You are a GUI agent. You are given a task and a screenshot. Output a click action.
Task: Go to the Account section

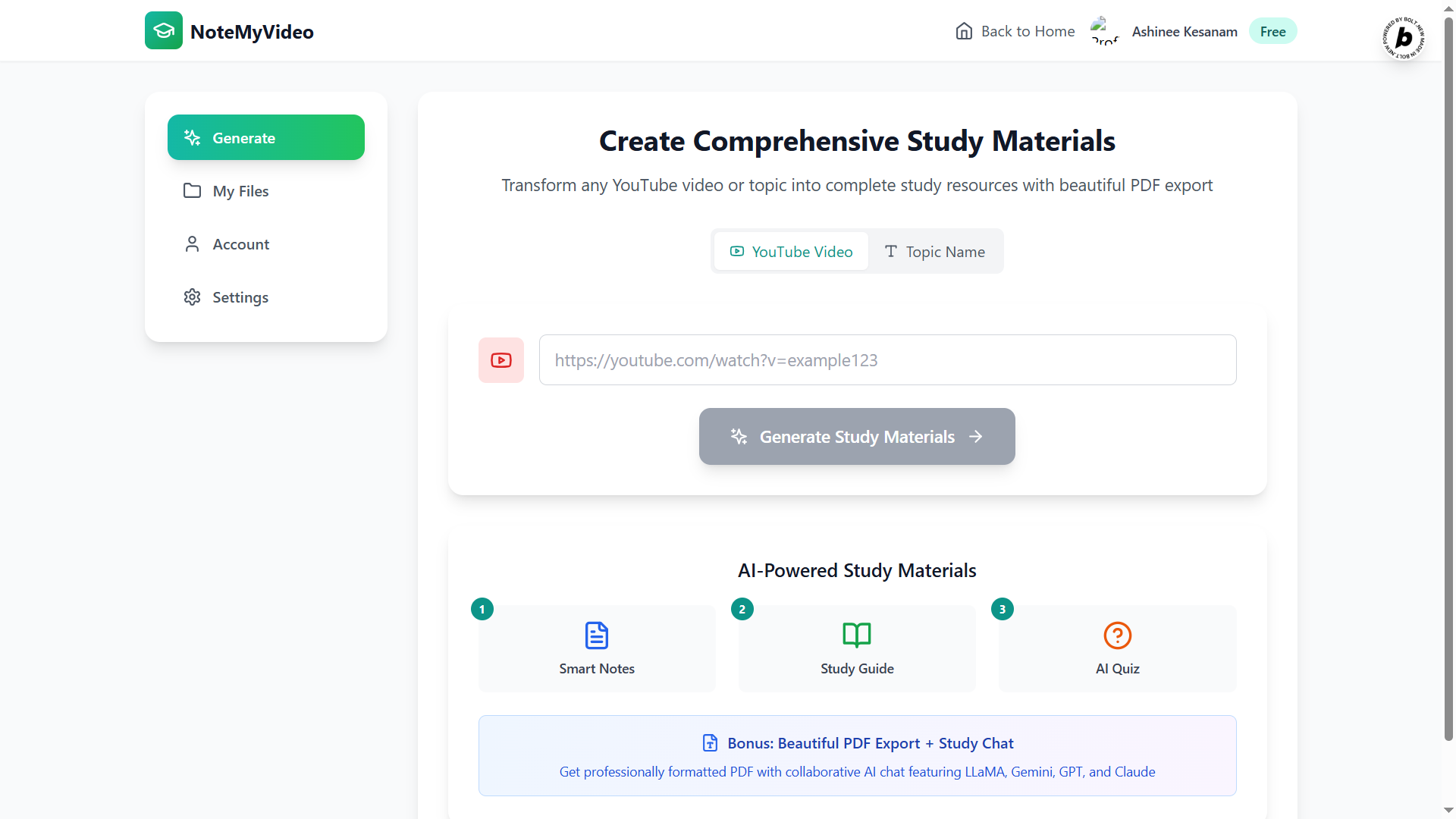[x=240, y=244]
